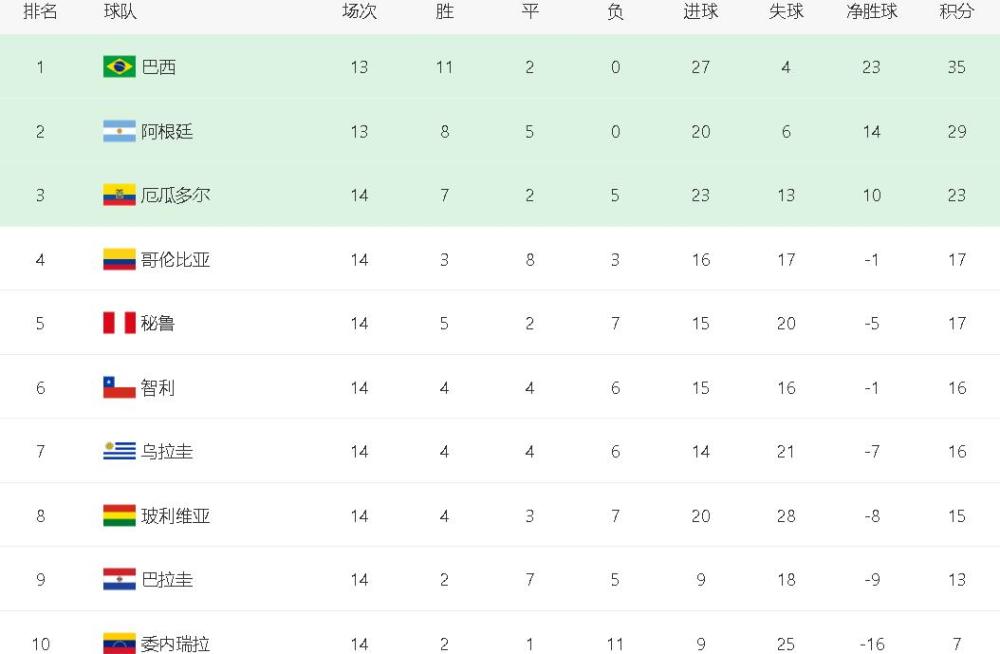Open the 阿根廷 team link
This screenshot has height=654, width=1000.
167,131
